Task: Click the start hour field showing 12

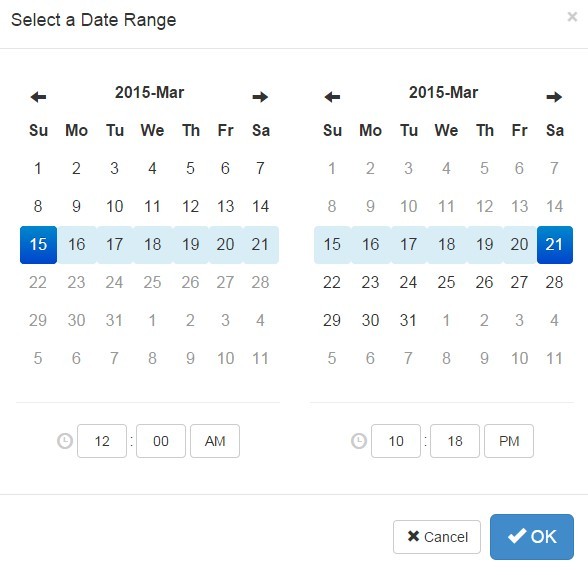Action: [102, 441]
